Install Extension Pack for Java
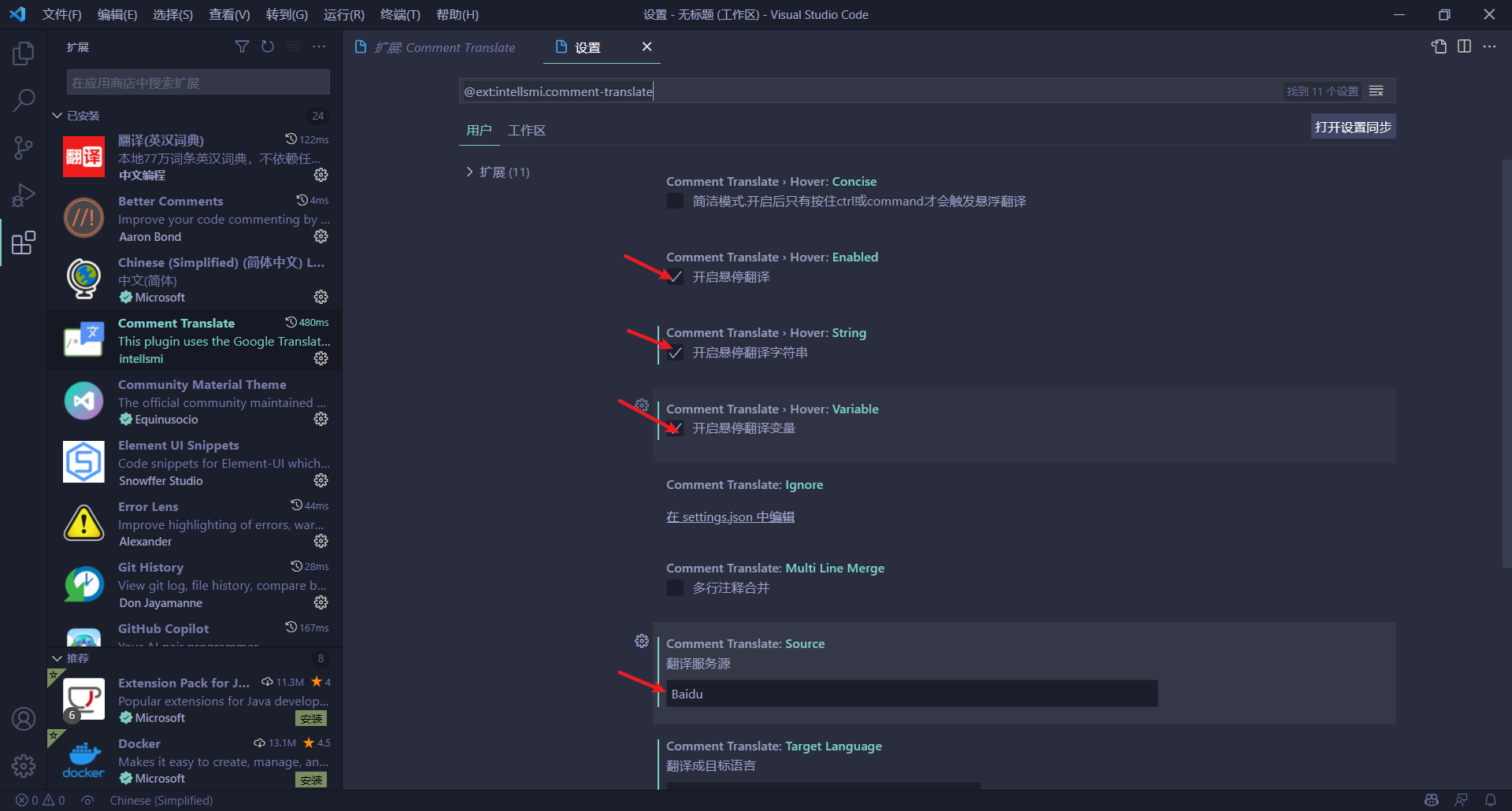The image size is (1512, 811). click(311, 718)
